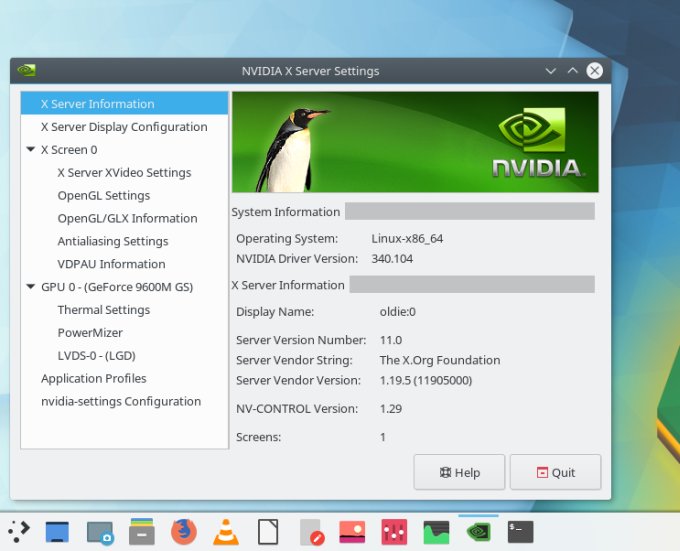The height and width of the screenshot is (551, 680).
Task: Collapse the GPU 0 tree branch
Action: pos(30,287)
